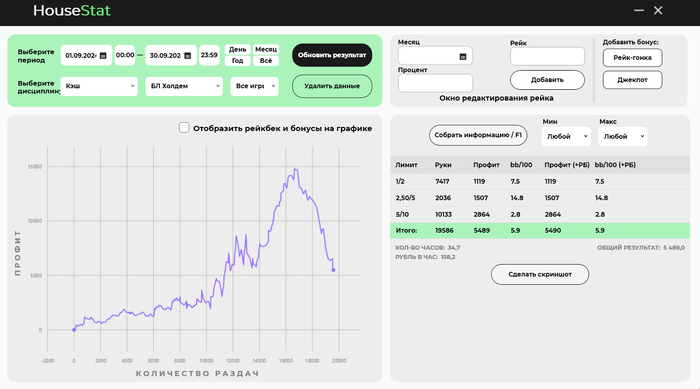The height and width of the screenshot is (389, 700).
Task: Select the День period preset
Action: coord(238,50)
